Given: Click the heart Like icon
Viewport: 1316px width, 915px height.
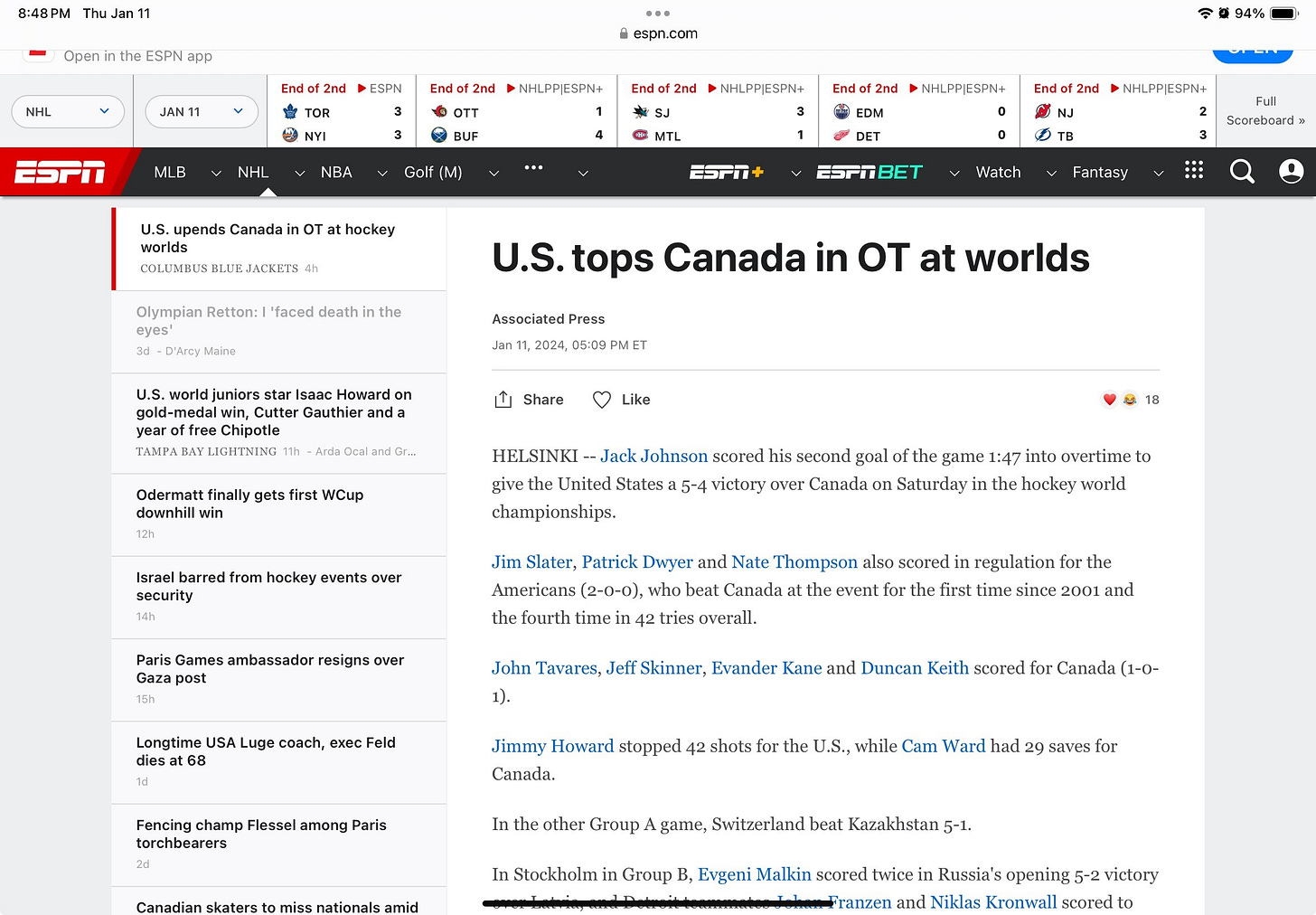Looking at the screenshot, I should click(x=601, y=400).
